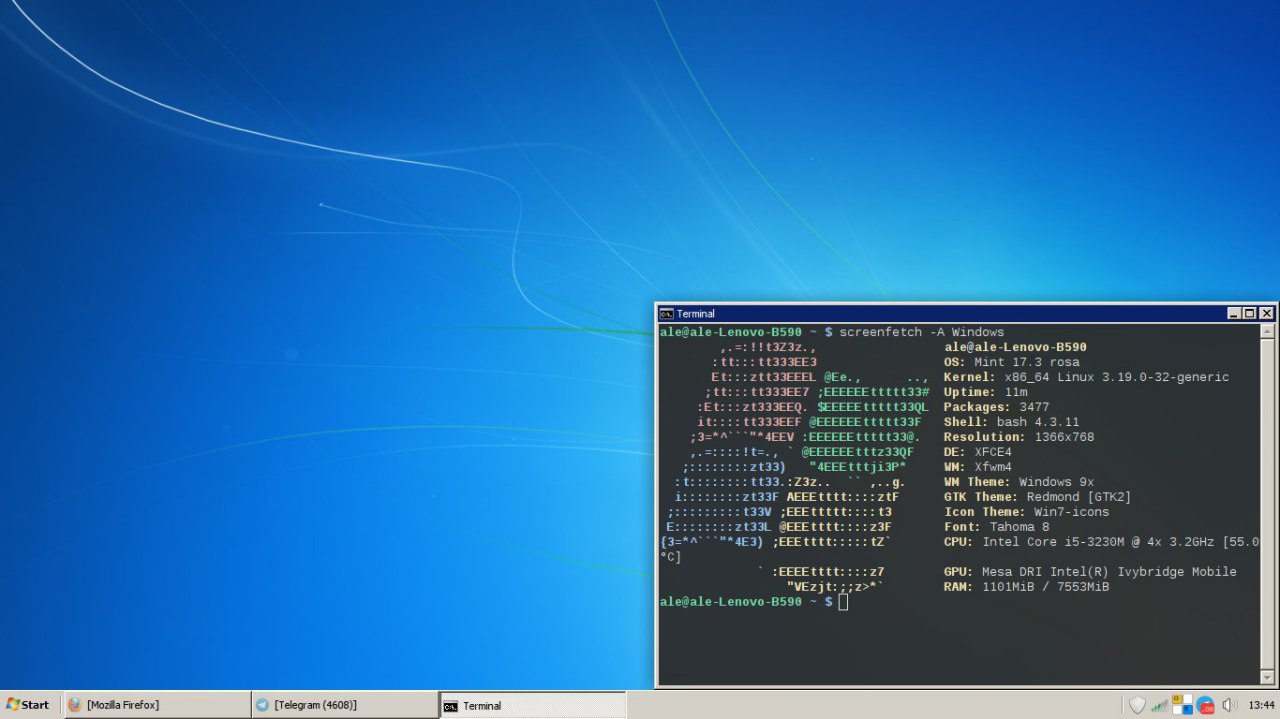Click the 'Shell: bash 4.3.11' line
Image resolution: width=1280 pixels, height=719 pixels.
pos(1011,422)
